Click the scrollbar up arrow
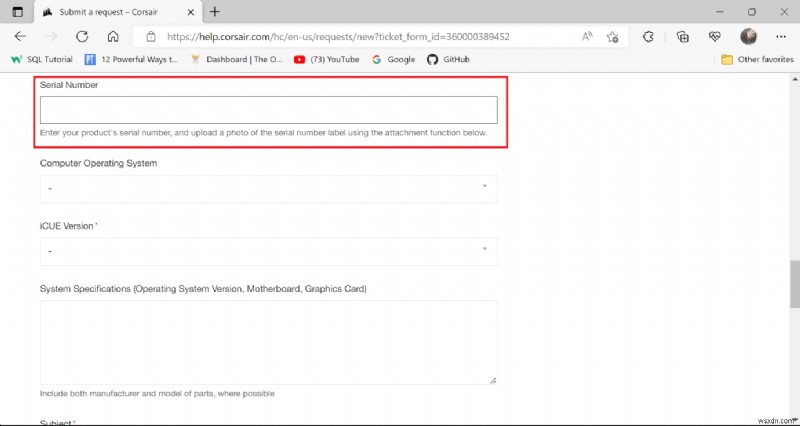 click(795, 79)
